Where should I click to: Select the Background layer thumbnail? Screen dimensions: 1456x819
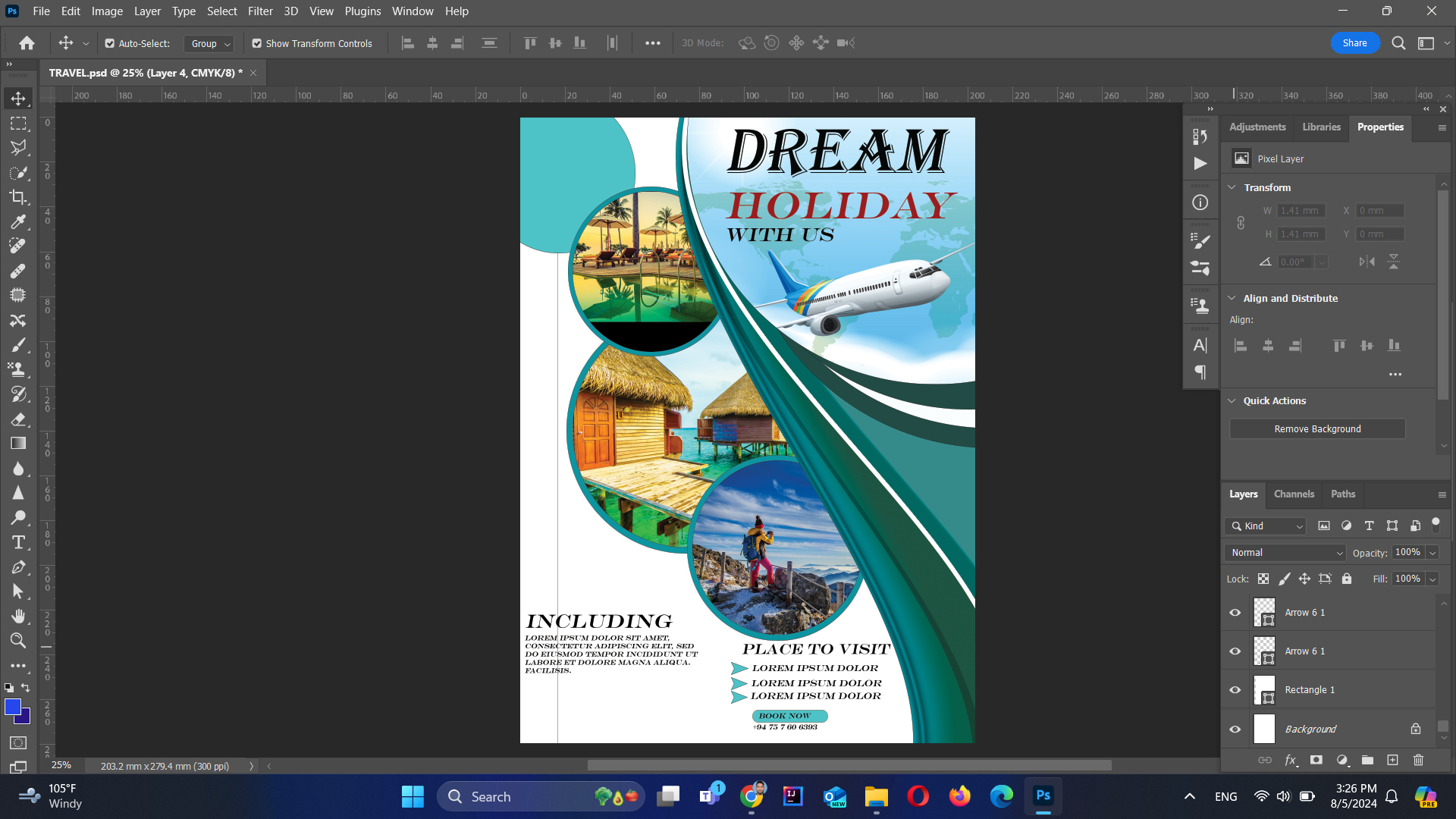pos(1264,730)
